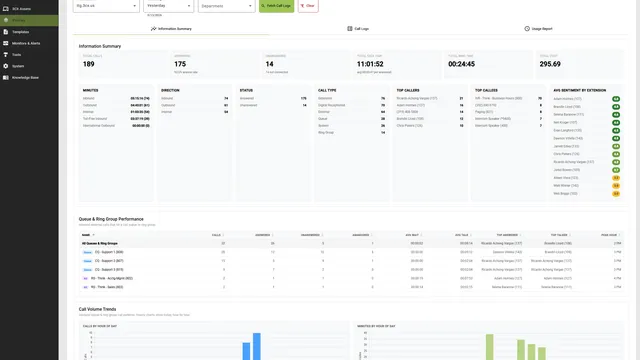Open the Department dropdown
The height and width of the screenshot is (360, 640).
tap(227, 6)
